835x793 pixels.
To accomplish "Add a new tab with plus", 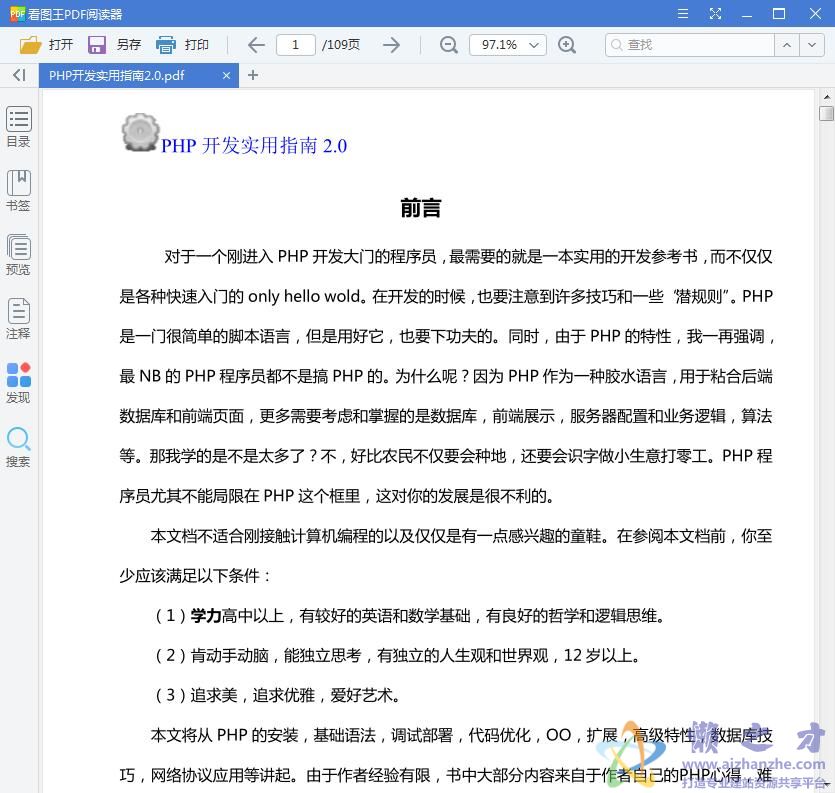I will 253,75.
